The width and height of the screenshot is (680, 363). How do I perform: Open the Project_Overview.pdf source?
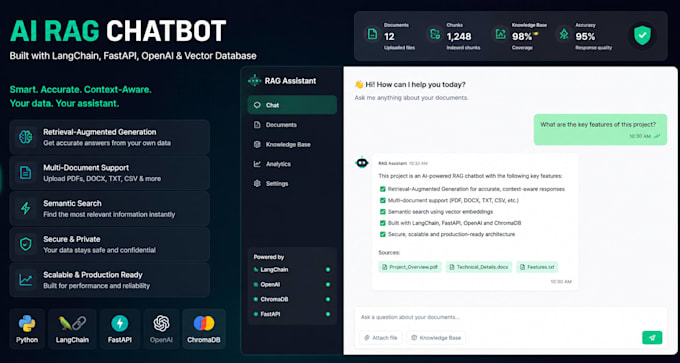click(410, 267)
